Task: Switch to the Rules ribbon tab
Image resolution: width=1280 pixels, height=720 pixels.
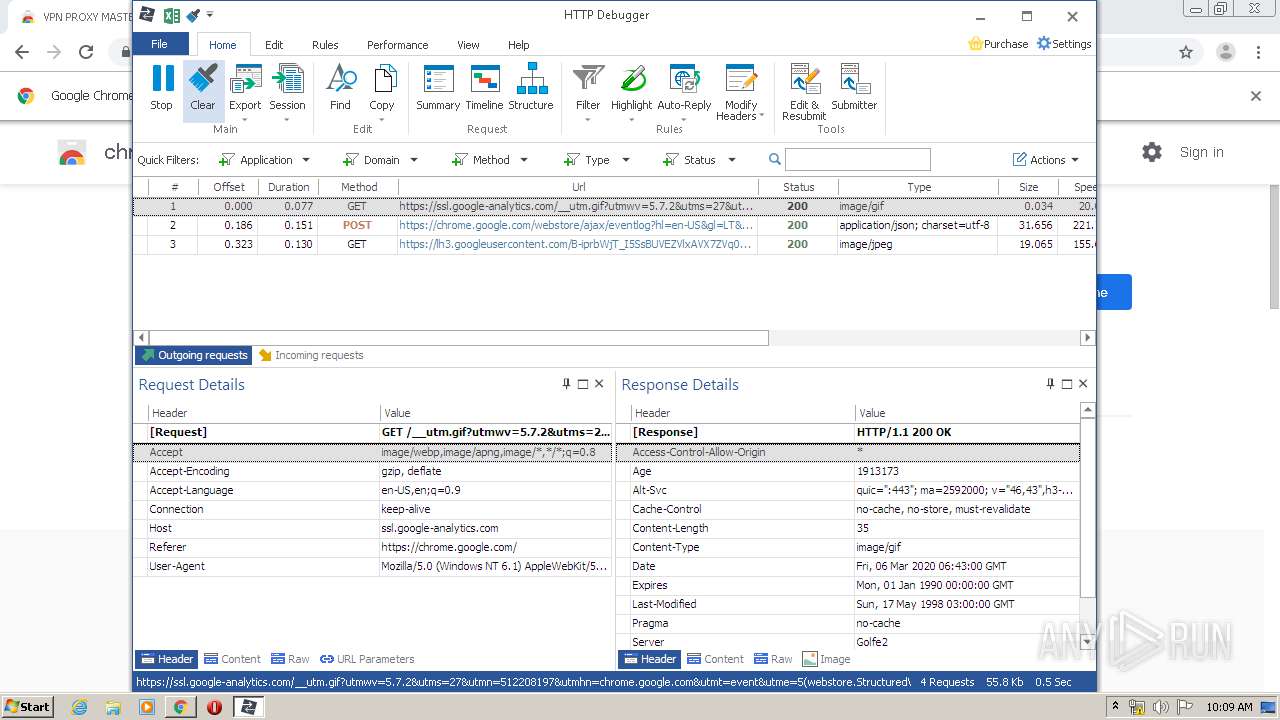Action: point(325,45)
